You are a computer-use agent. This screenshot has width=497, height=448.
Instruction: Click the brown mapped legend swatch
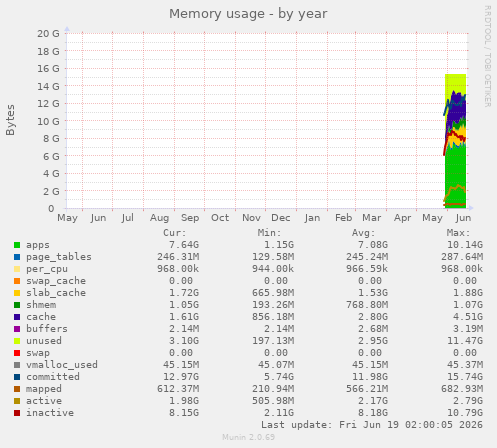point(17,389)
